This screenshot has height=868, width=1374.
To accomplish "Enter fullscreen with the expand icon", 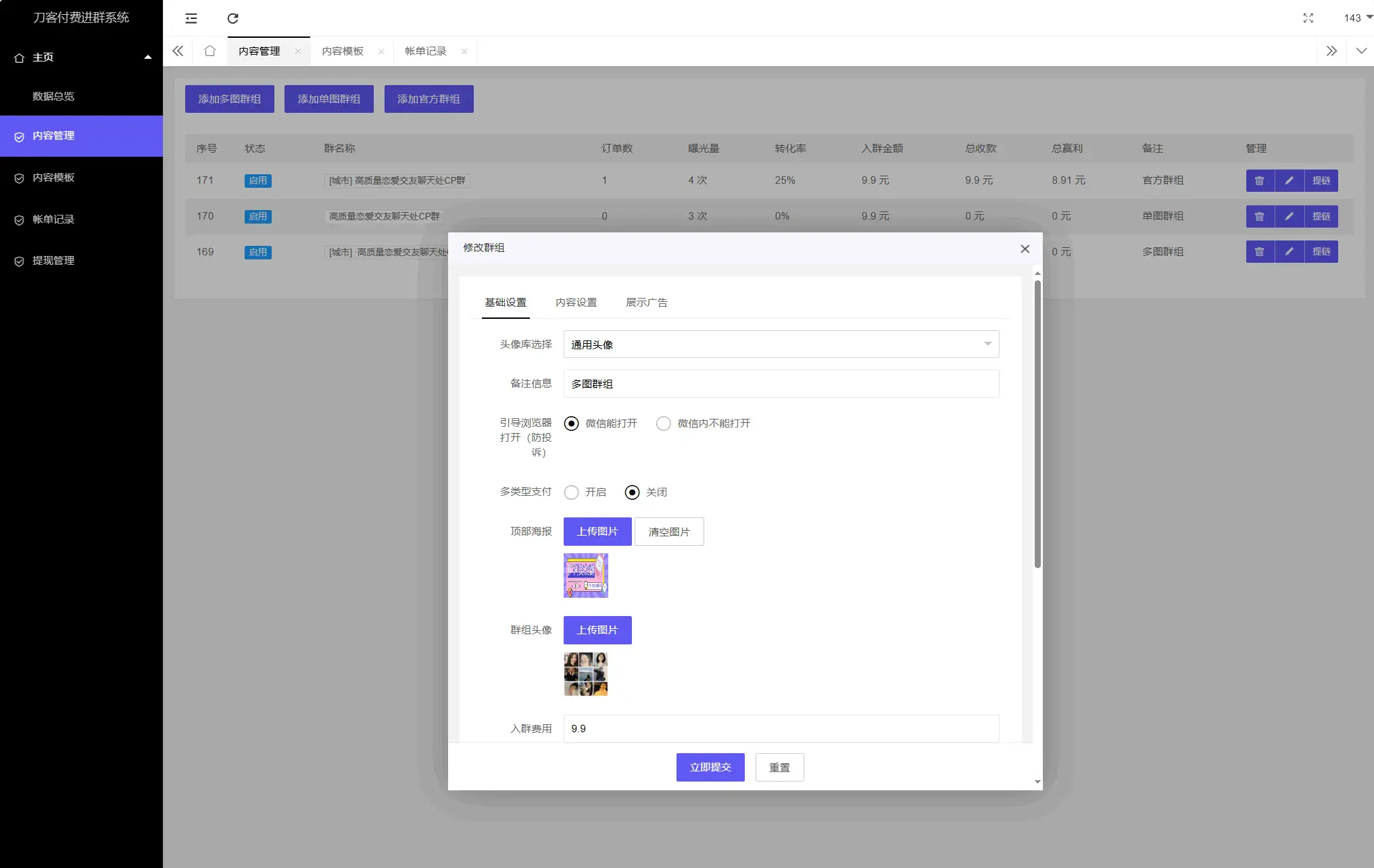I will 1308,18.
